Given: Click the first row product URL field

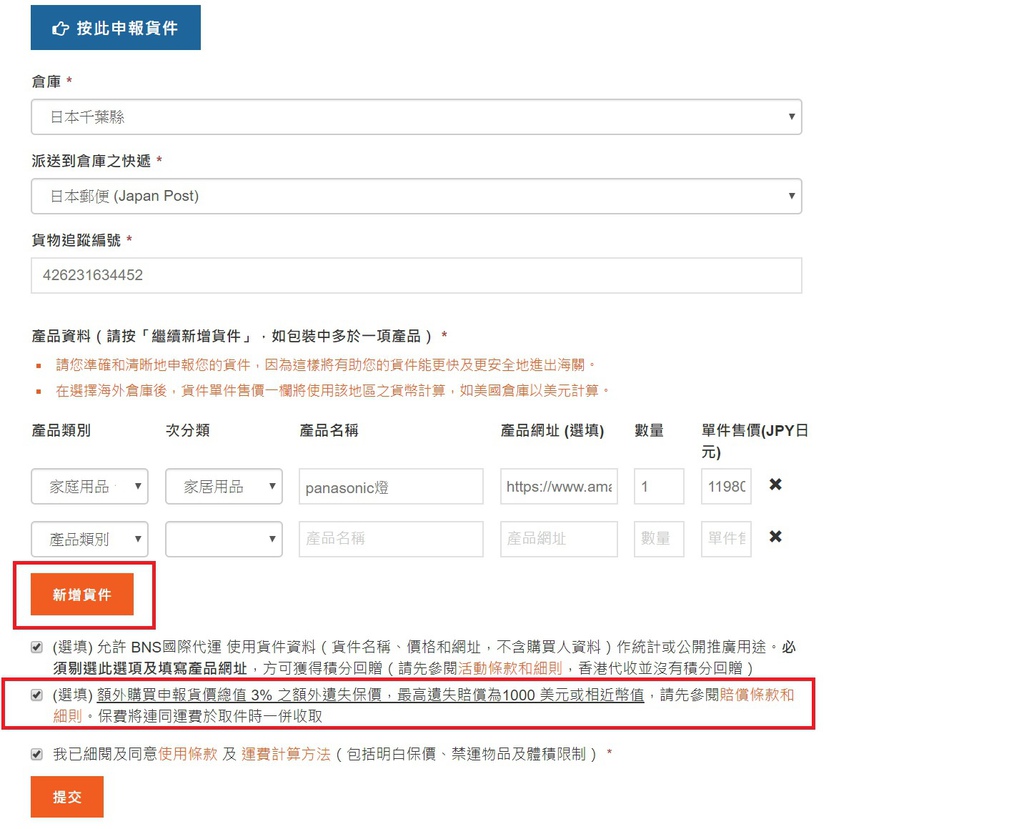Looking at the screenshot, I should point(558,487).
